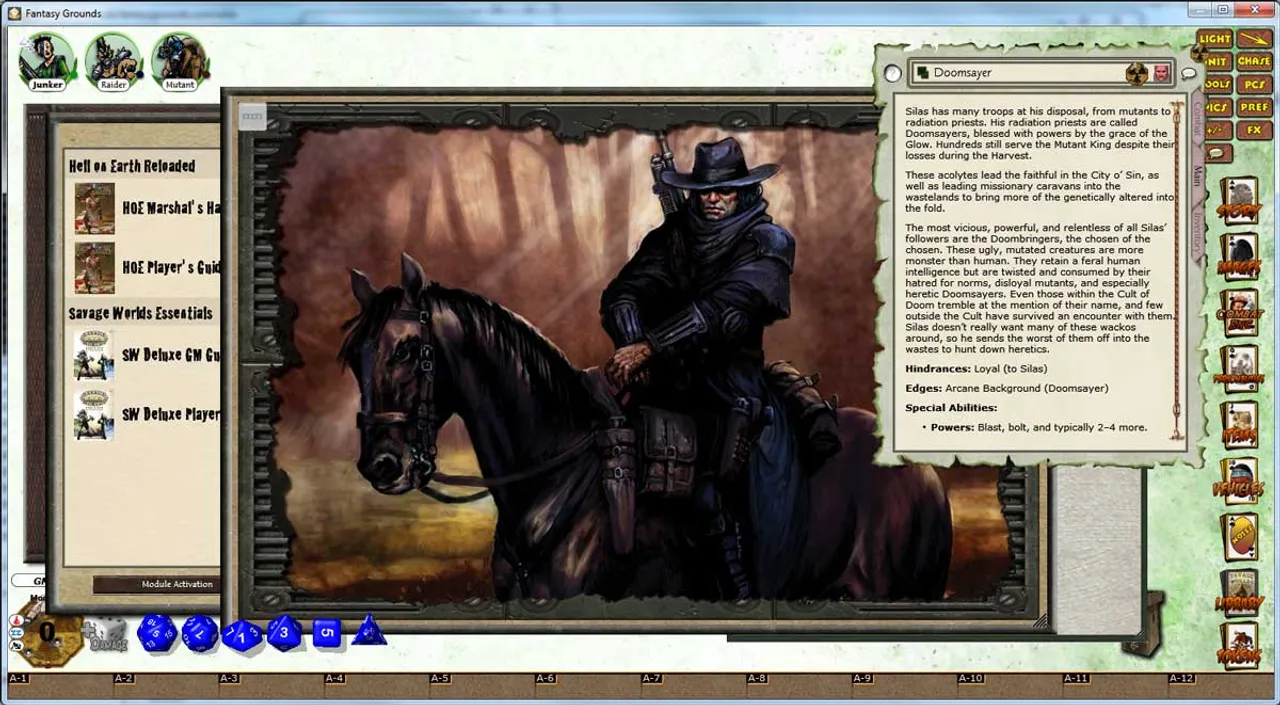Viewport: 1280px width, 705px height.
Task: Click the modifier stack octagon showing 0
Action: pos(46,633)
